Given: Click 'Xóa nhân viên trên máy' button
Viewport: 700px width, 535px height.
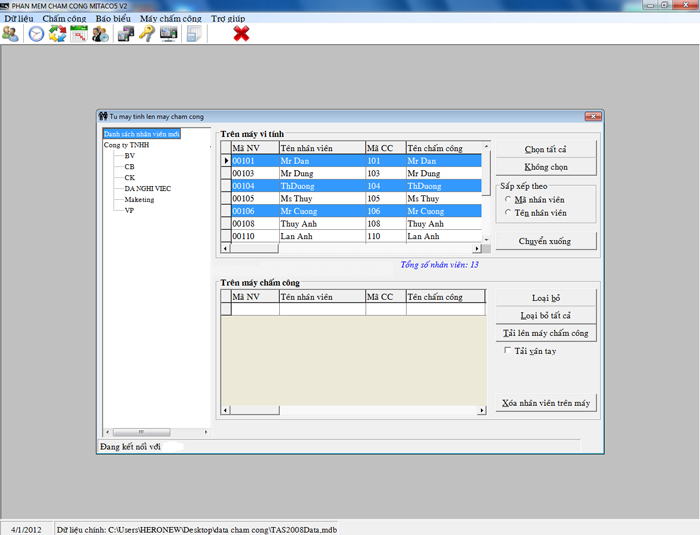Looking at the screenshot, I should [x=546, y=403].
